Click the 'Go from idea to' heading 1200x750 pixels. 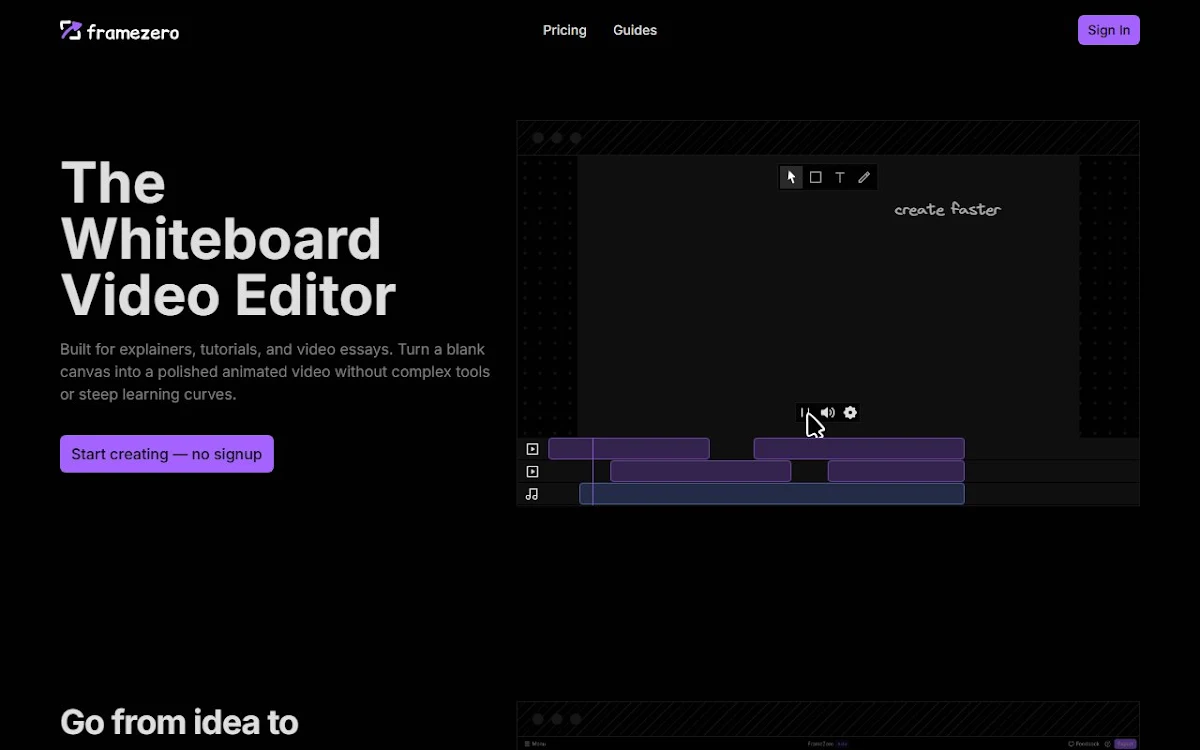(x=179, y=722)
